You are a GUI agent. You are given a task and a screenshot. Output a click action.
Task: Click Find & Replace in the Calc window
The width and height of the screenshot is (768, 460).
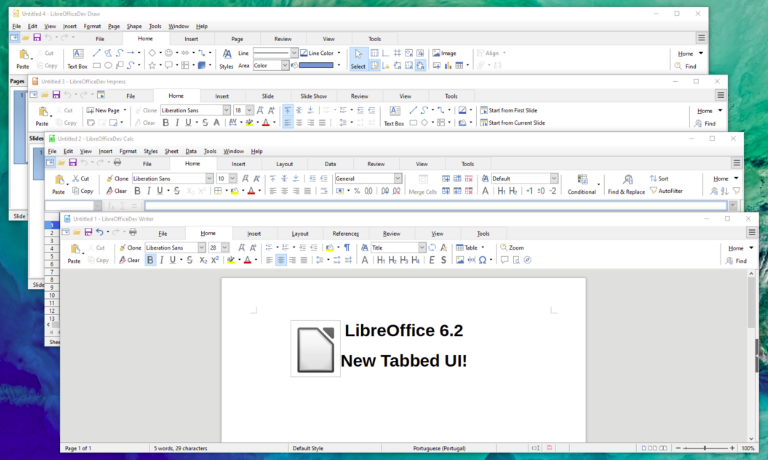pyautogui.click(x=626, y=185)
